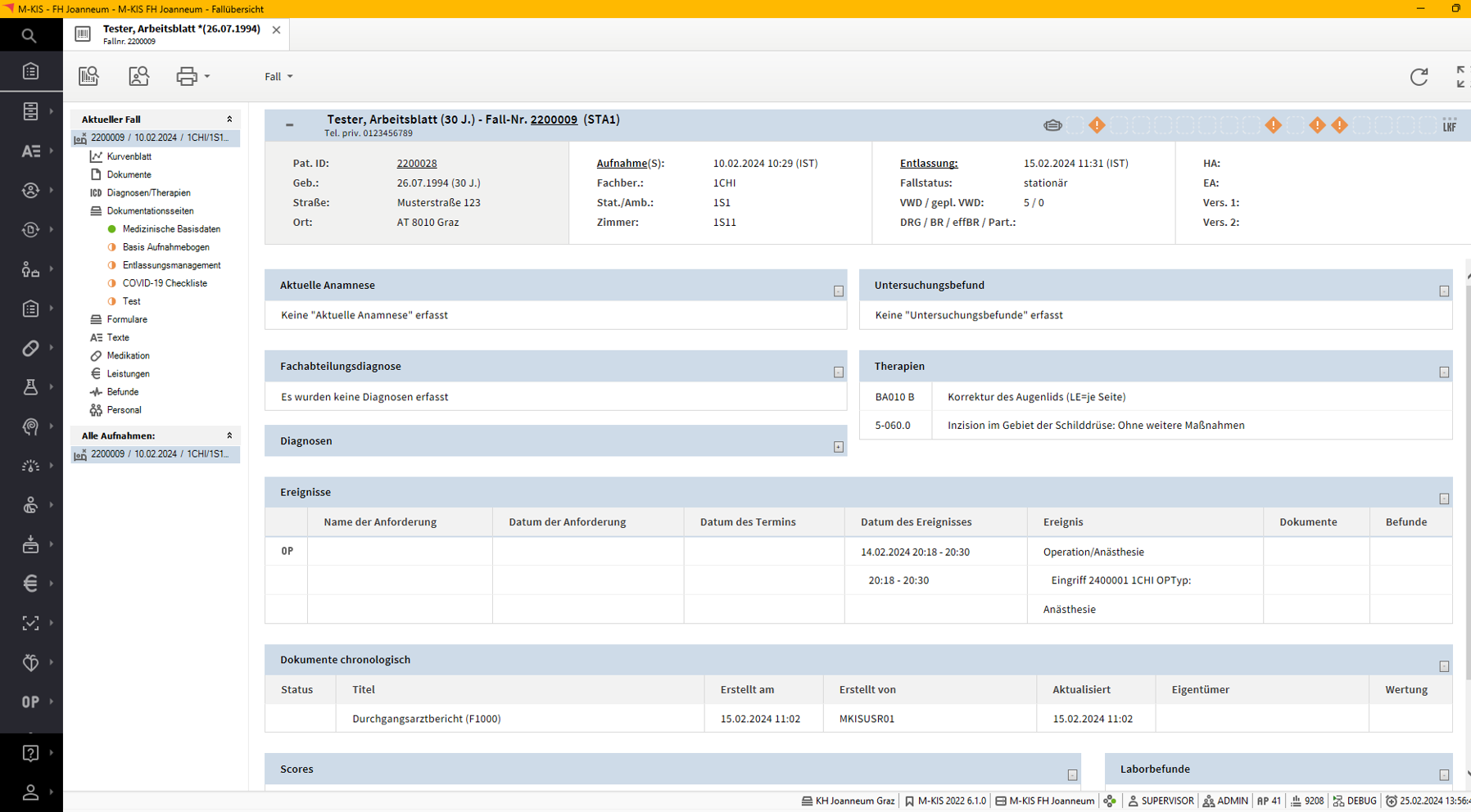
Task: Click the network icon in status bar
Action: tap(1110, 801)
